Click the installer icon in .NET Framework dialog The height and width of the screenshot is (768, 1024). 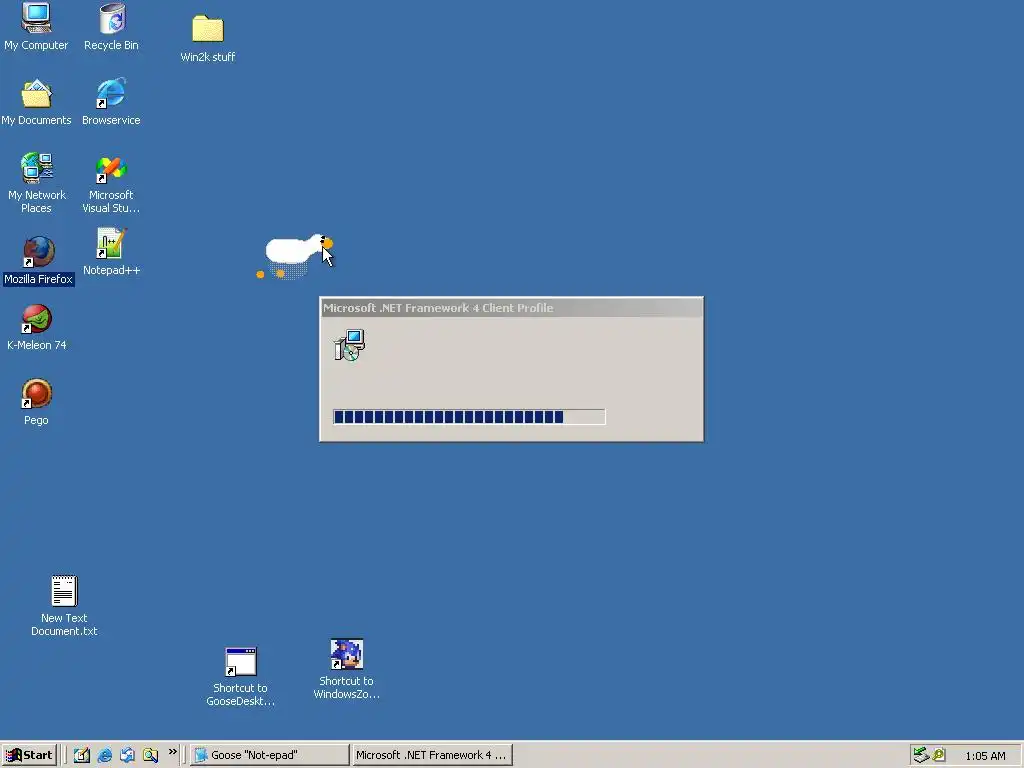pyautogui.click(x=349, y=345)
